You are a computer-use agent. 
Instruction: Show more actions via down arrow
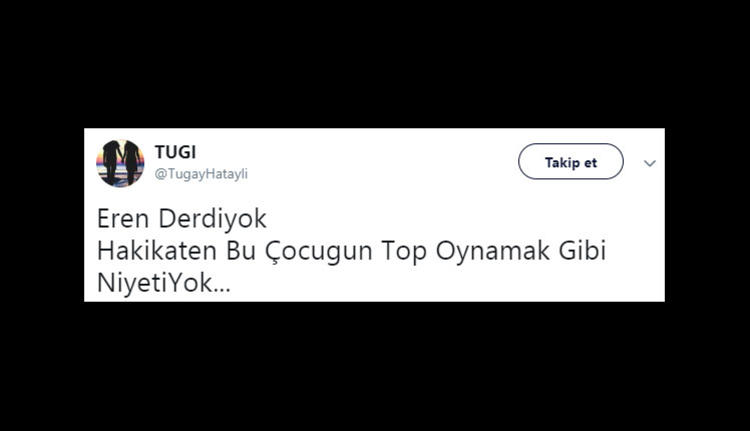(650, 163)
